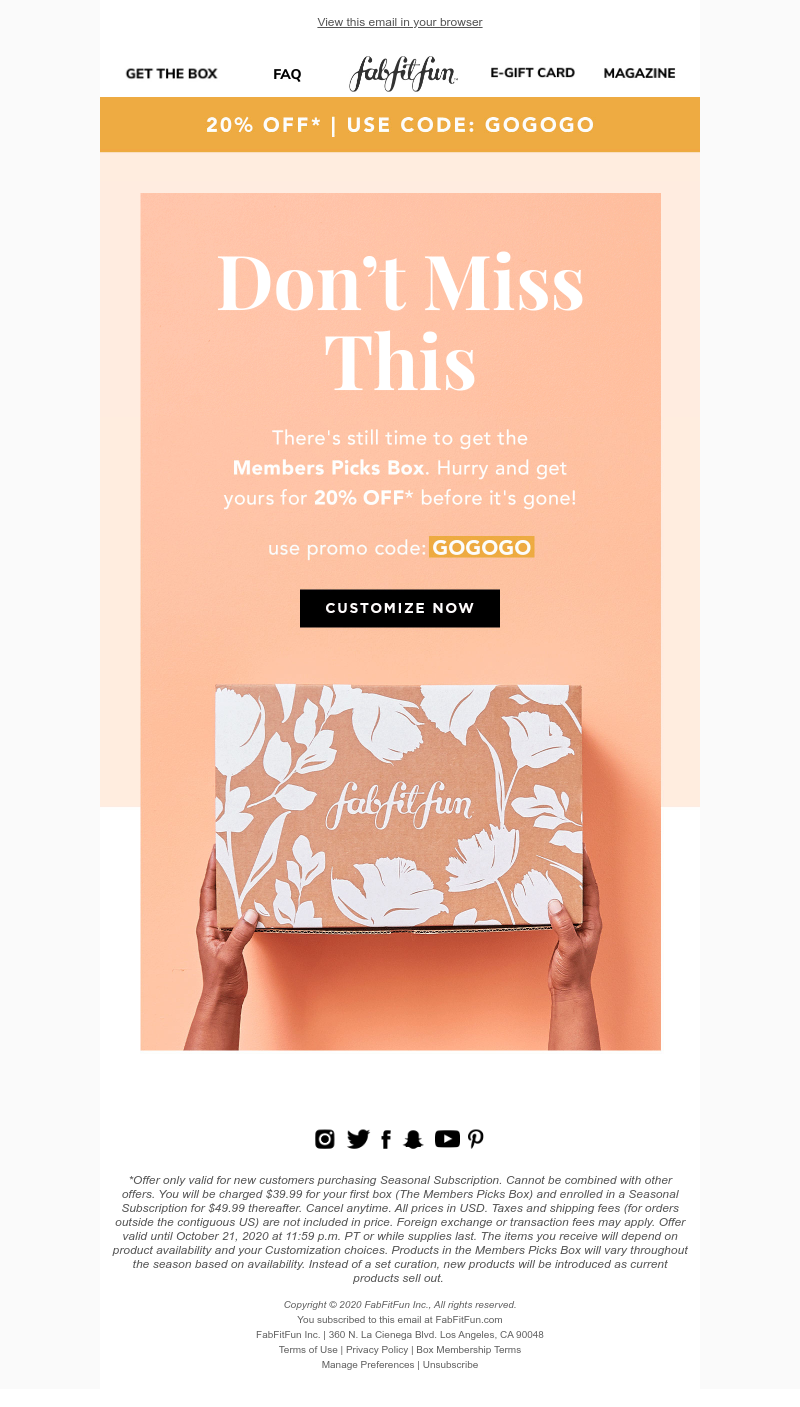Screen dimensions: 800x1407
Task: Open the FAQ menu item
Action: click(287, 74)
